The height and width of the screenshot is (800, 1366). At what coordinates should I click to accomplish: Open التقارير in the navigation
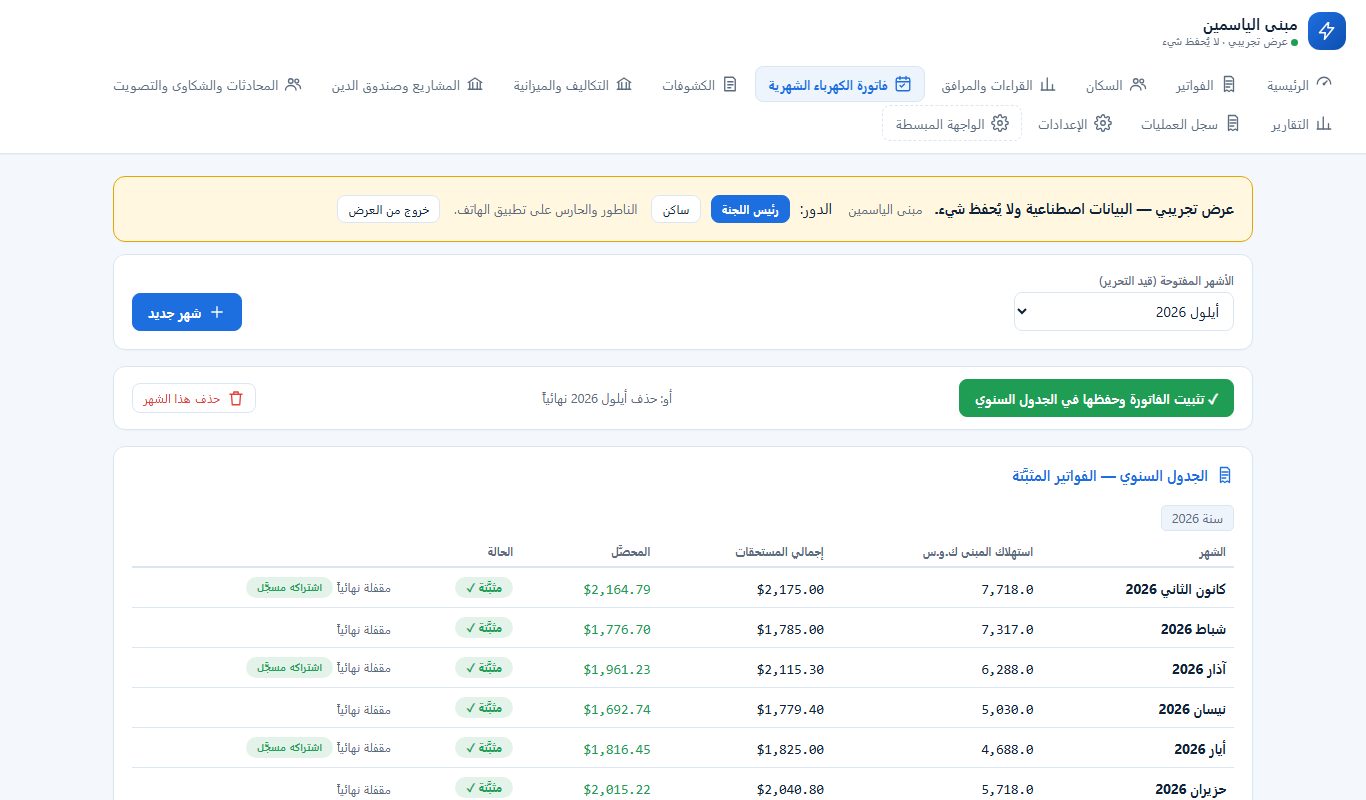pos(1302,125)
